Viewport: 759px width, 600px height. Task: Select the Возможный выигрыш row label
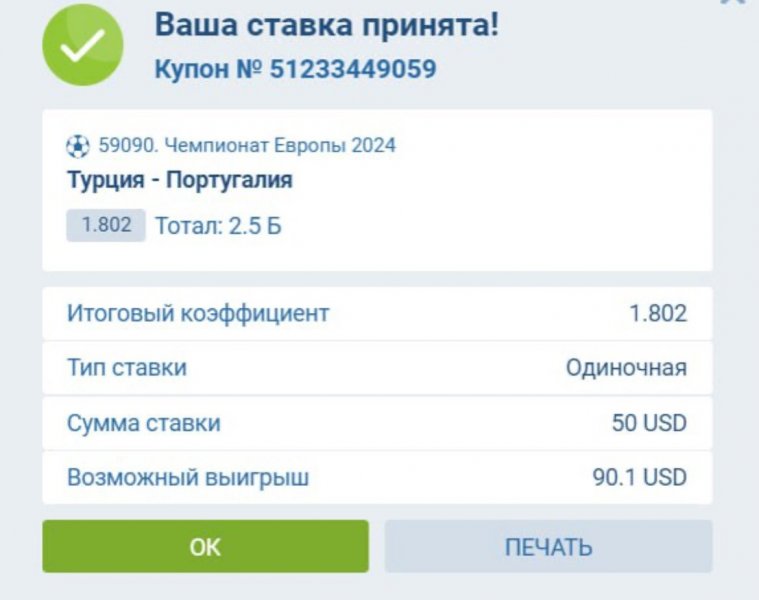[188, 477]
